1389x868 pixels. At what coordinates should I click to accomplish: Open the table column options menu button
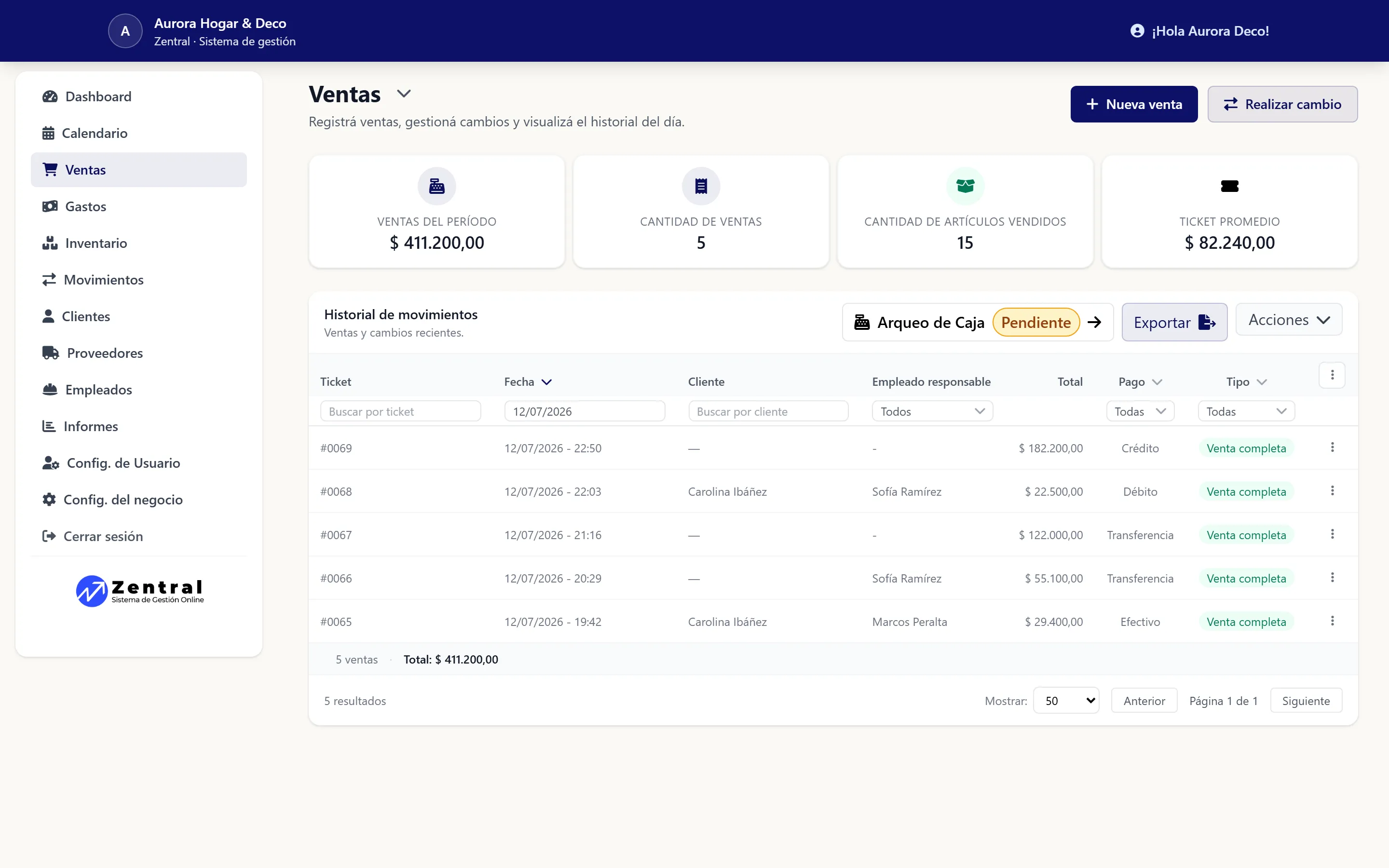click(x=1332, y=376)
